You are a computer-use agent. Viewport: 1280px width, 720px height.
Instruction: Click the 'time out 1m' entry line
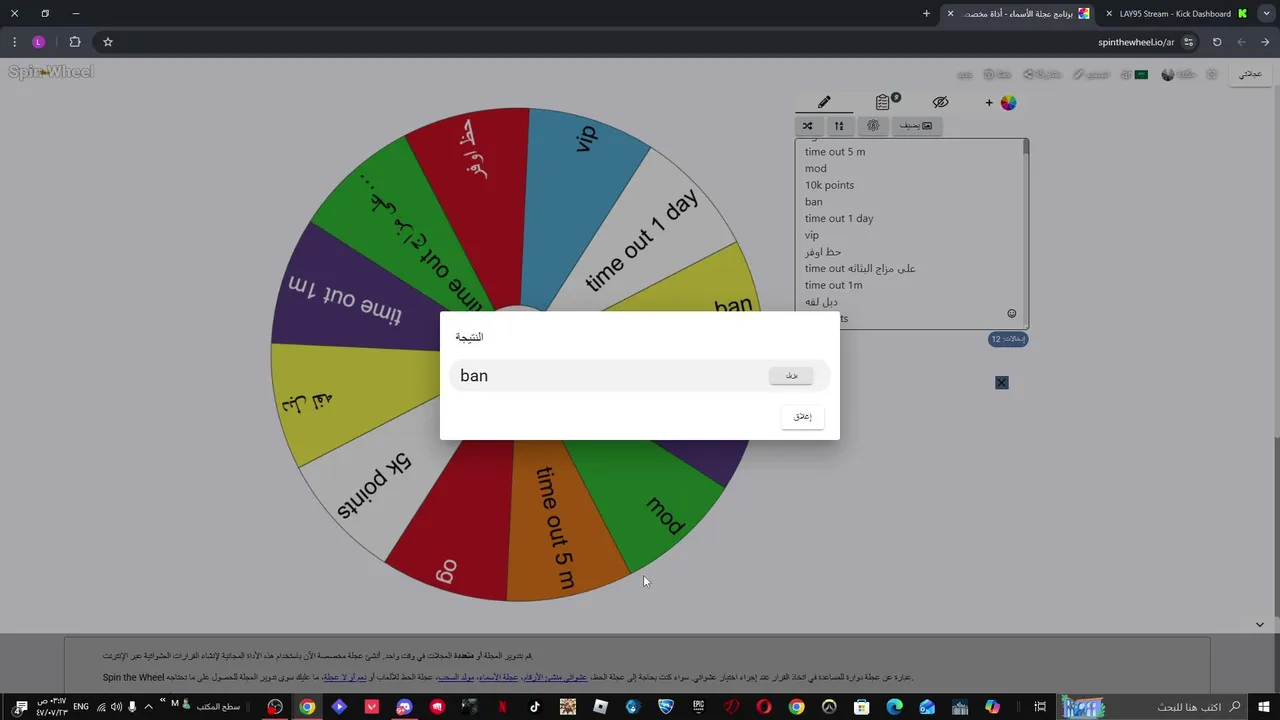pyautogui.click(x=833, y=285)
